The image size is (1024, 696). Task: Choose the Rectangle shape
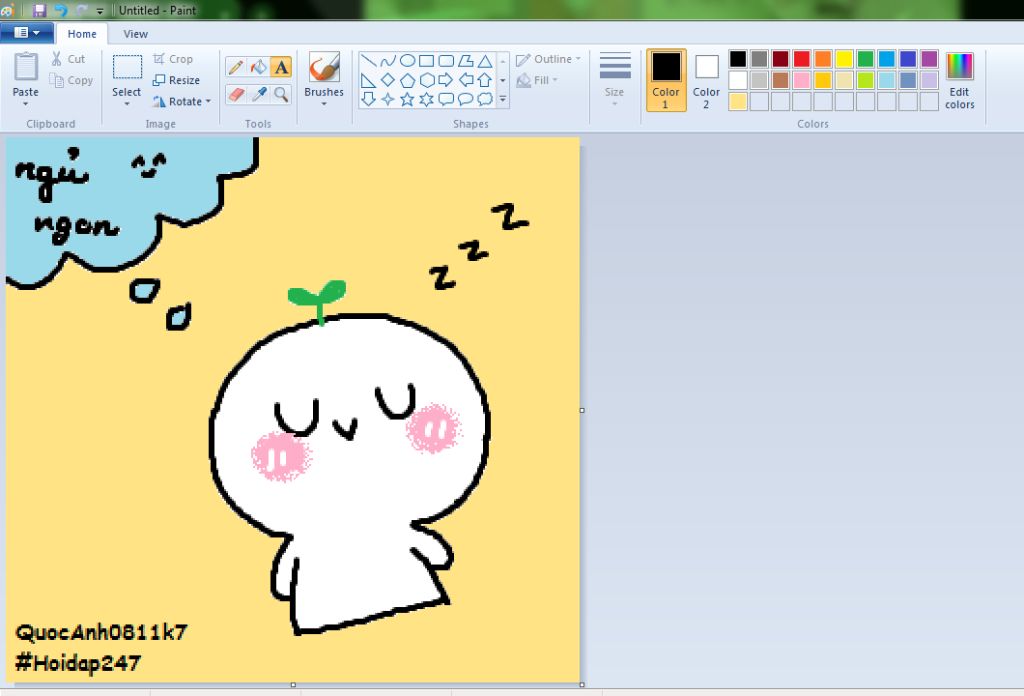[x=426, y=61]
